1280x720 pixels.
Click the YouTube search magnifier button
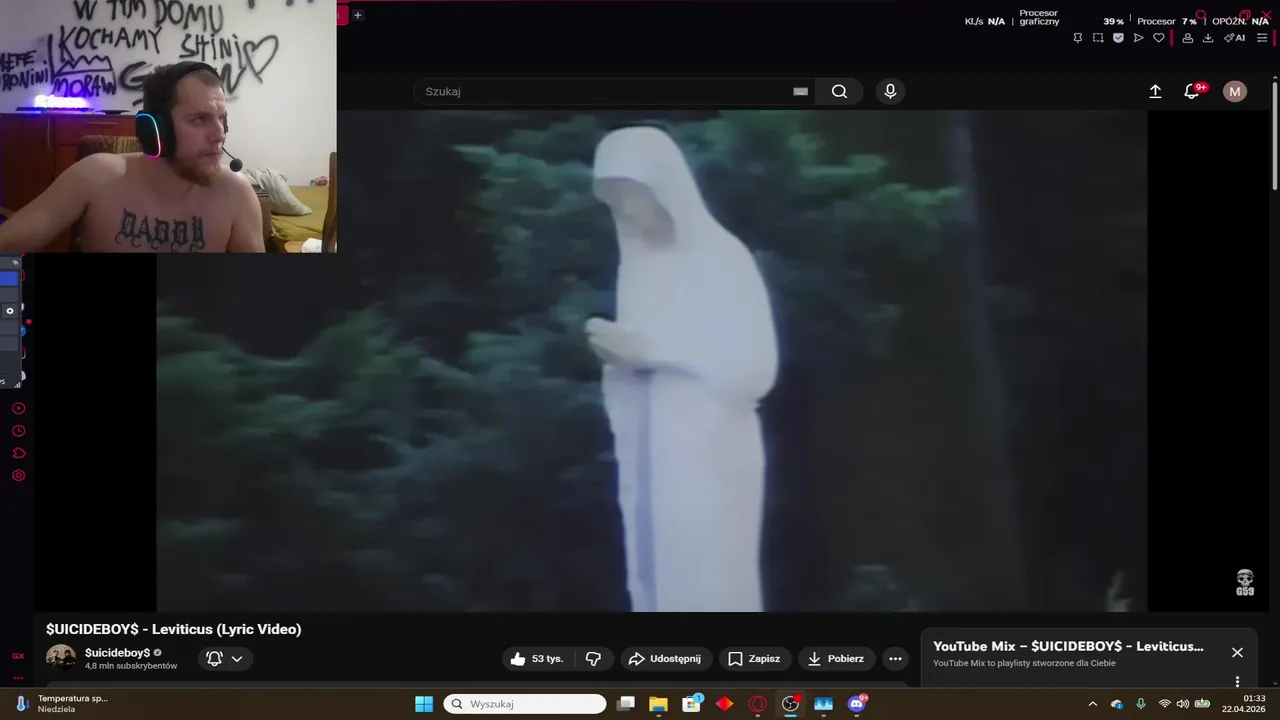839,91
